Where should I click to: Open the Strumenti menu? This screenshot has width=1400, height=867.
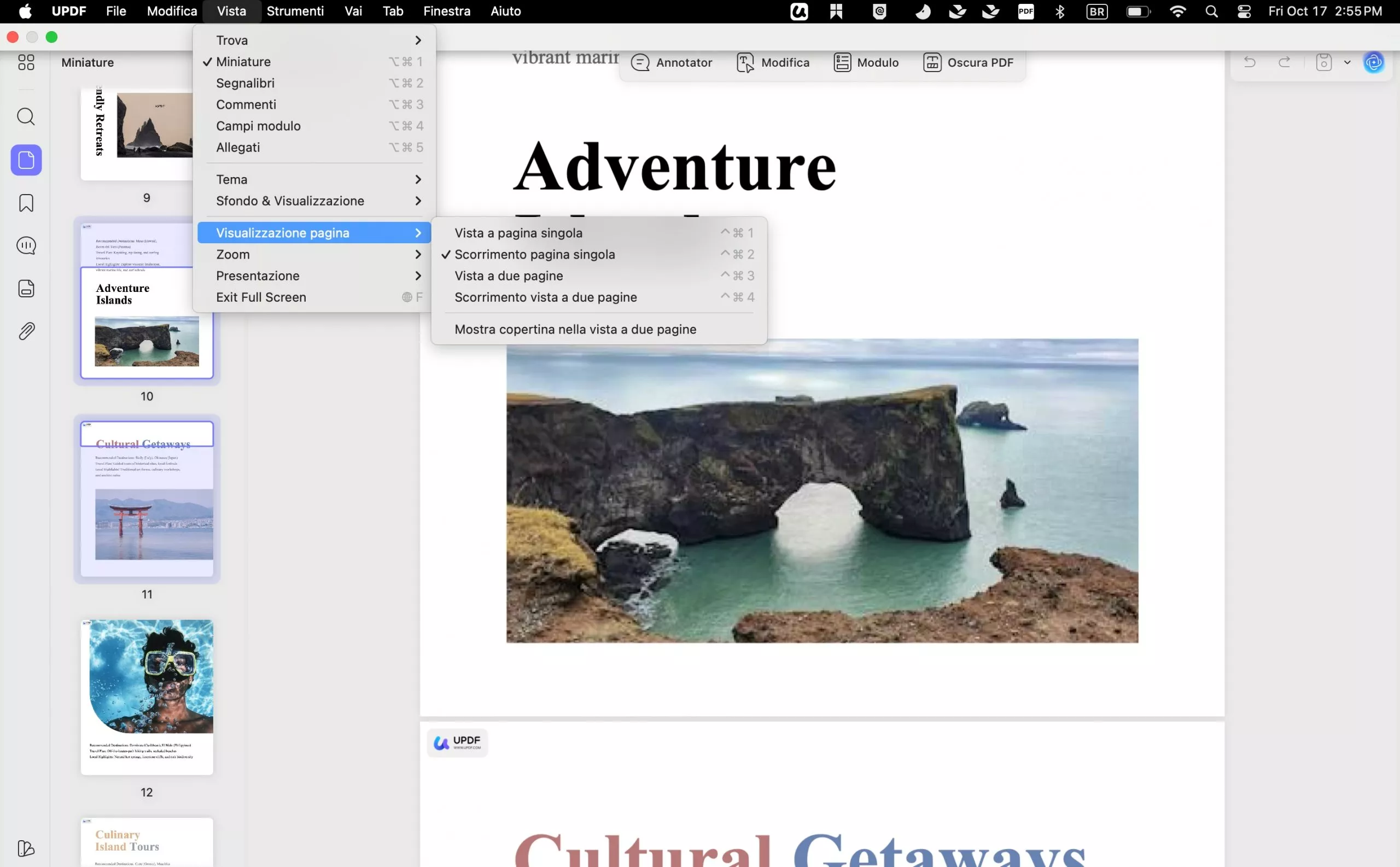pos(295,11)
